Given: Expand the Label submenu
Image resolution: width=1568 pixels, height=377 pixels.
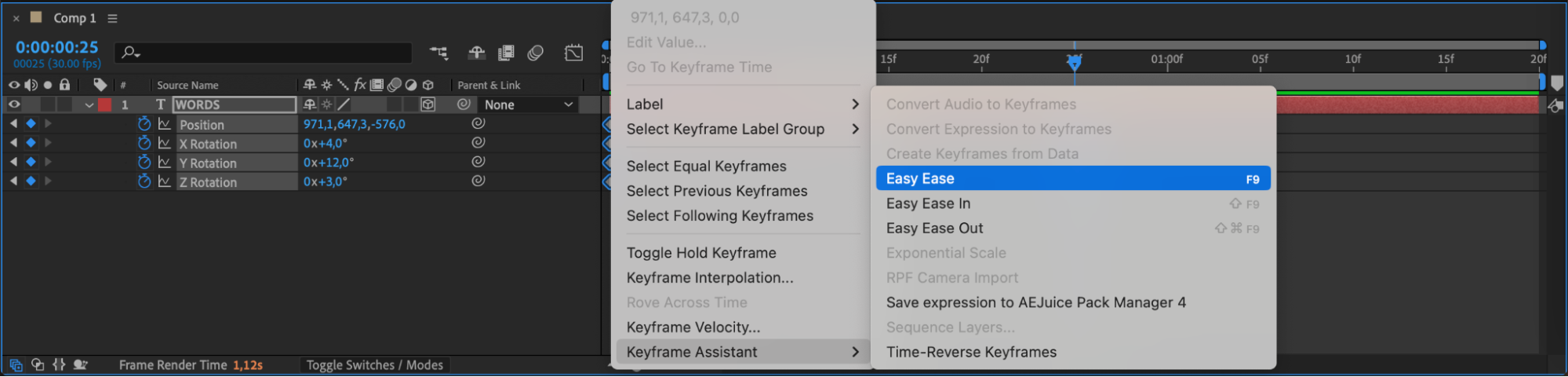Looking at the screenshot, I should [742, 104].
